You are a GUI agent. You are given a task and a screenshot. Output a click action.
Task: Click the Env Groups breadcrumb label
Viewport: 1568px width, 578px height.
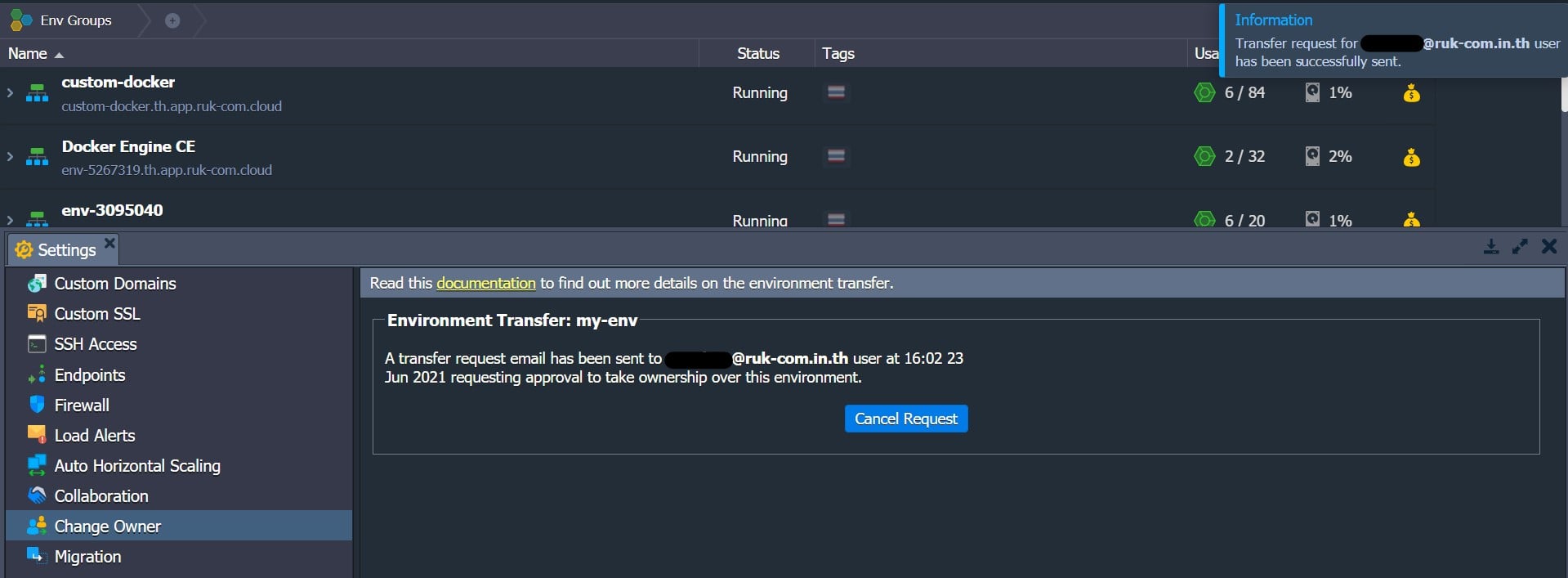click(76, 20)
